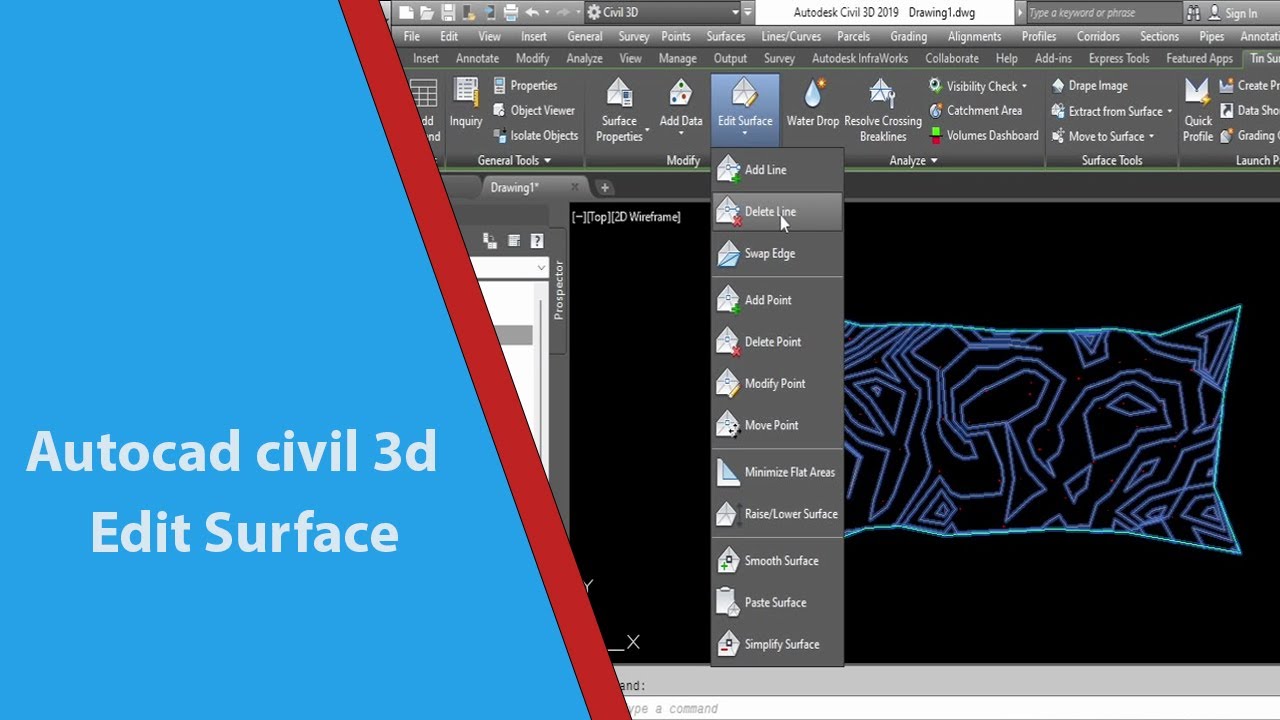The image size is (1280, 720).
Task: Switch to the Annotate ribbon tab
Action: pos(477,58)
